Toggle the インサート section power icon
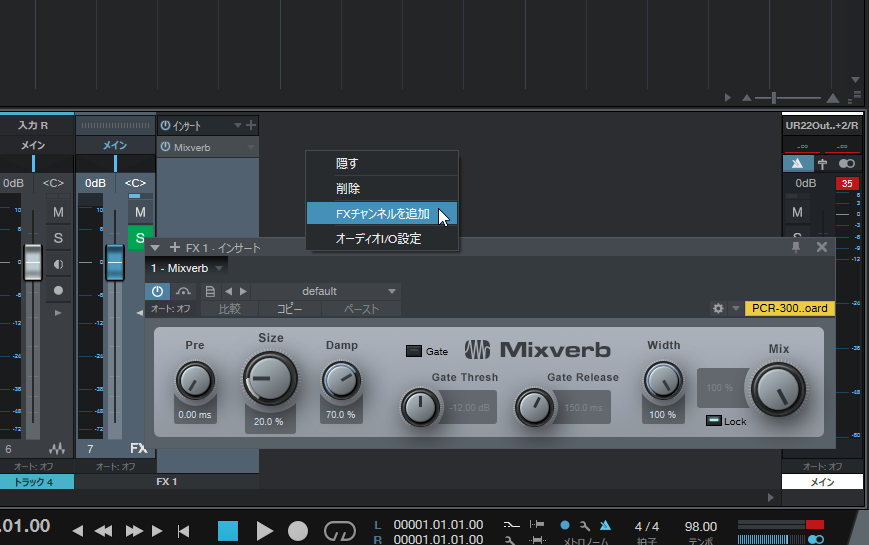The height and width of the screenshot is (545, 869). 165,126
